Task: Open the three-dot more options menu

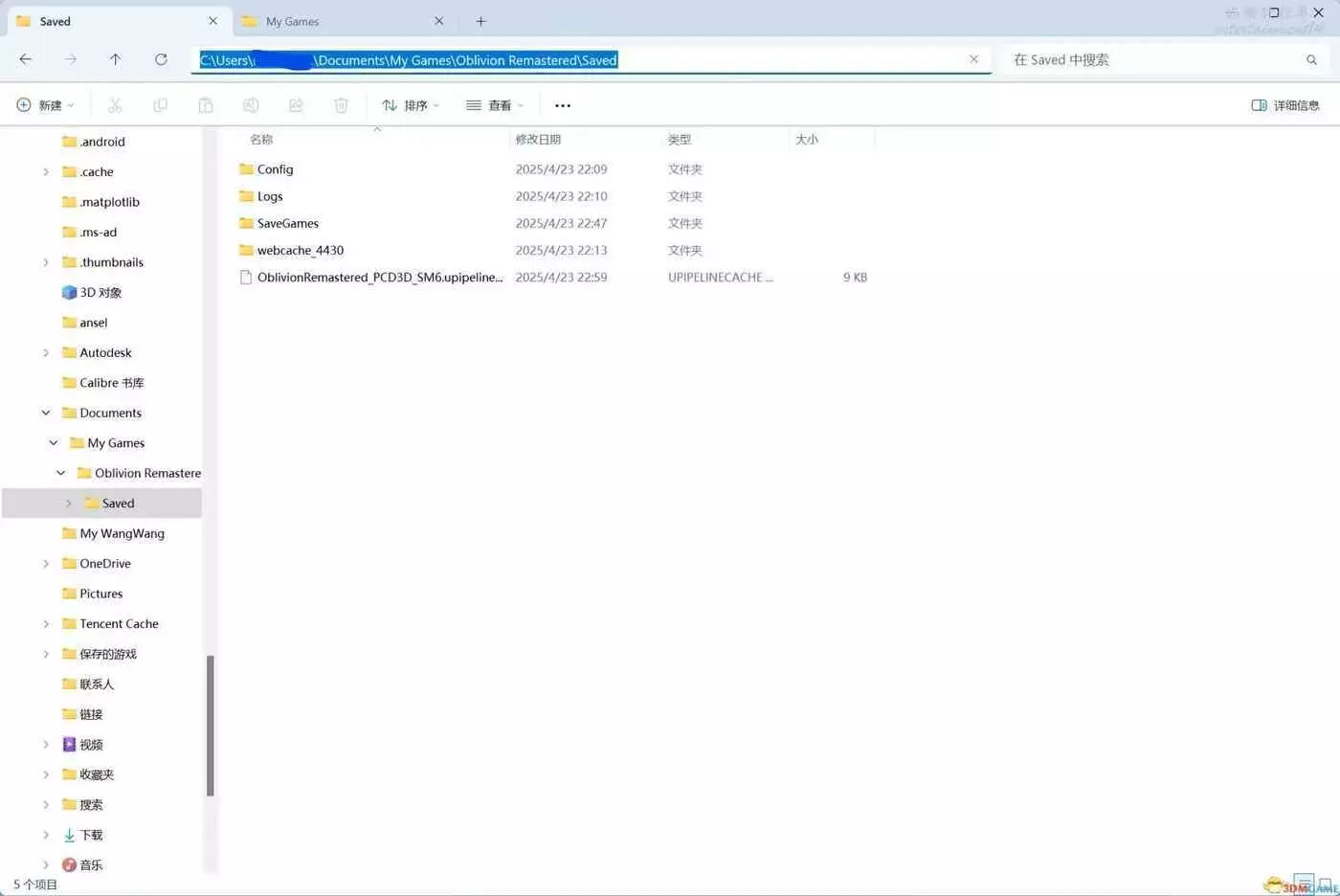Action: (563, 105)
